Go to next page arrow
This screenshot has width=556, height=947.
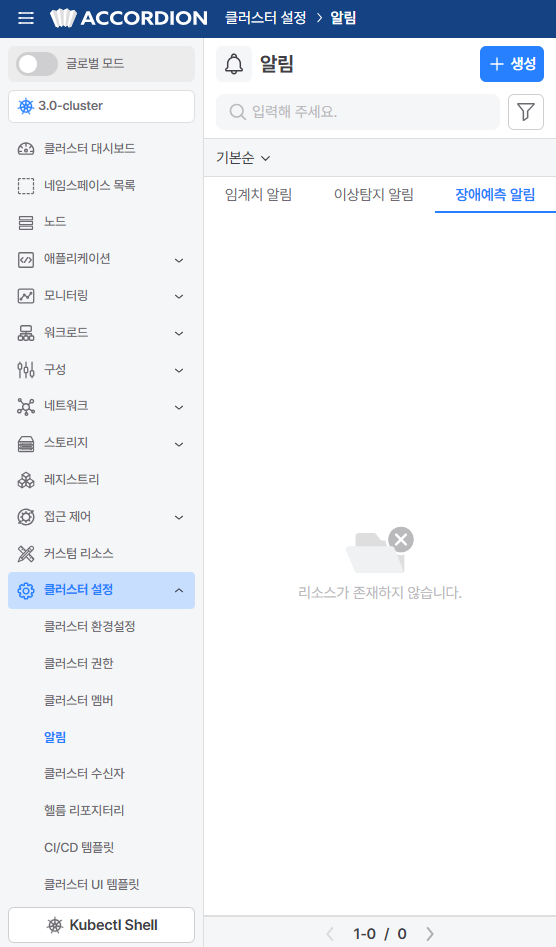click(x=430, y=934)
